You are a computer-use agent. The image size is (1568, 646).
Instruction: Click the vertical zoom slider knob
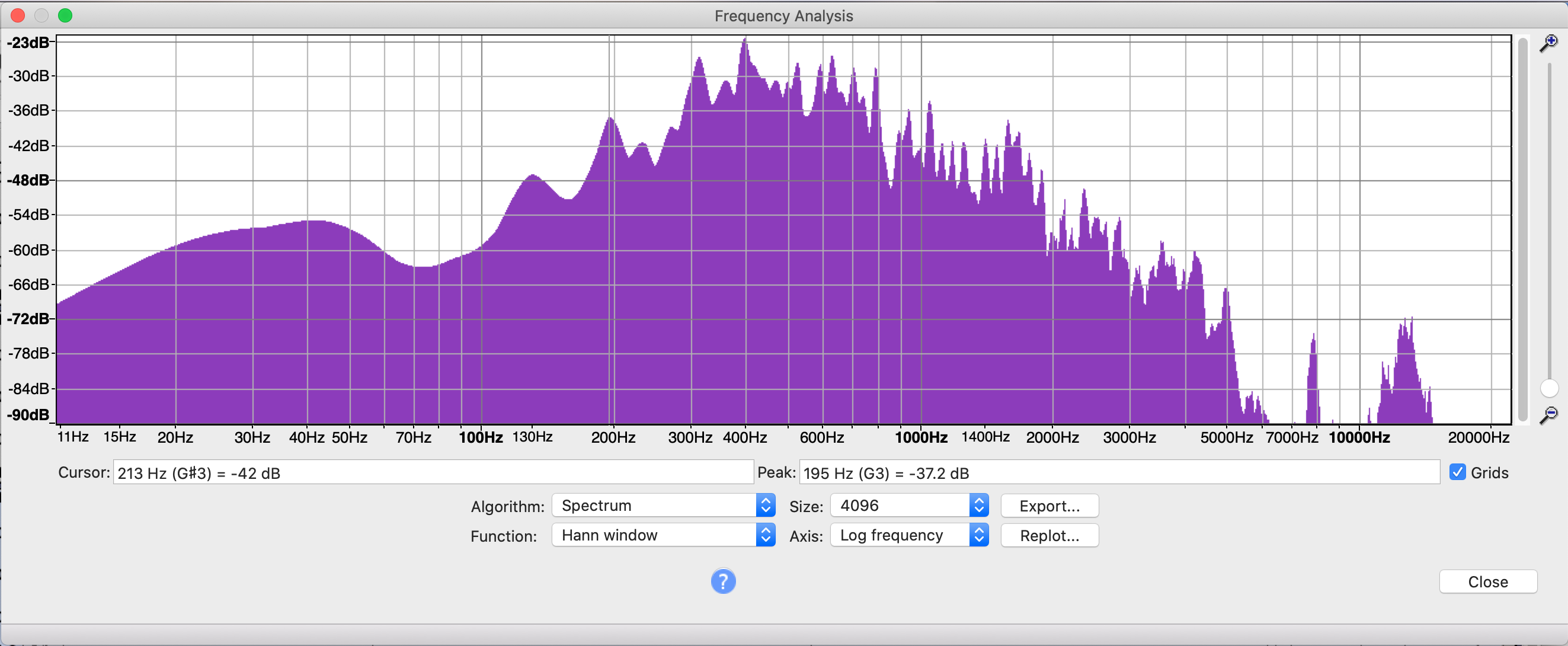(1548, 388)
